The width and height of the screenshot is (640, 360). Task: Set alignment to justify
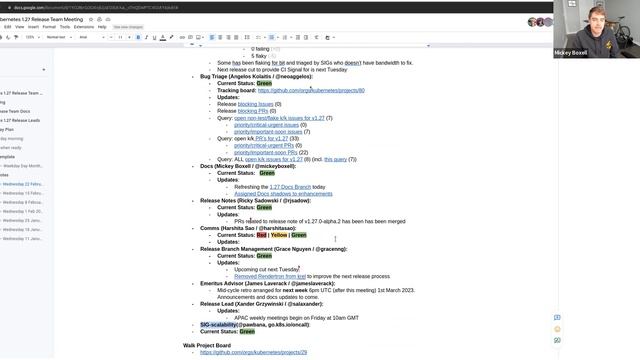point(236,37)
